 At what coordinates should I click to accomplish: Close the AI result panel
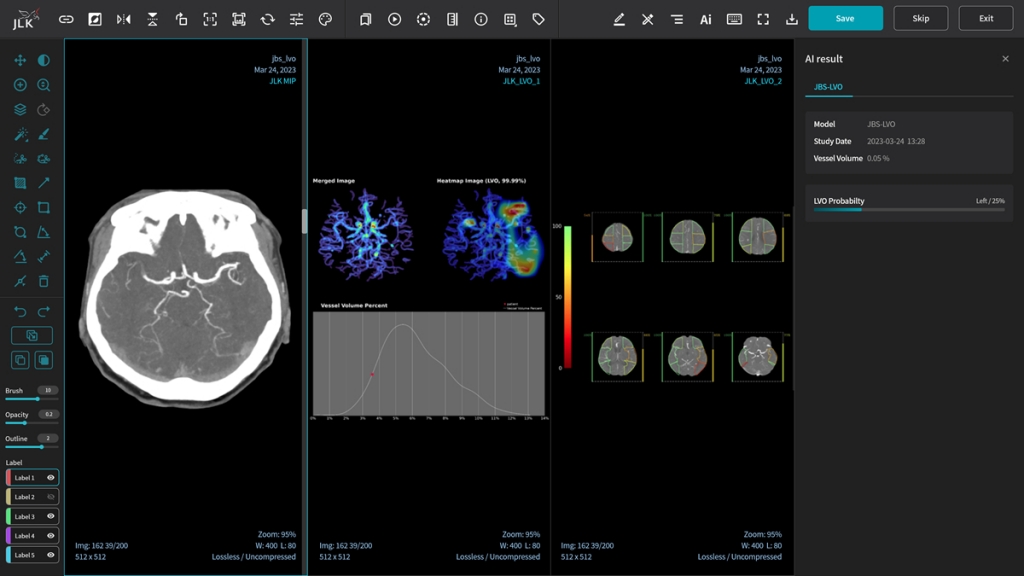tap(1005, 59)
